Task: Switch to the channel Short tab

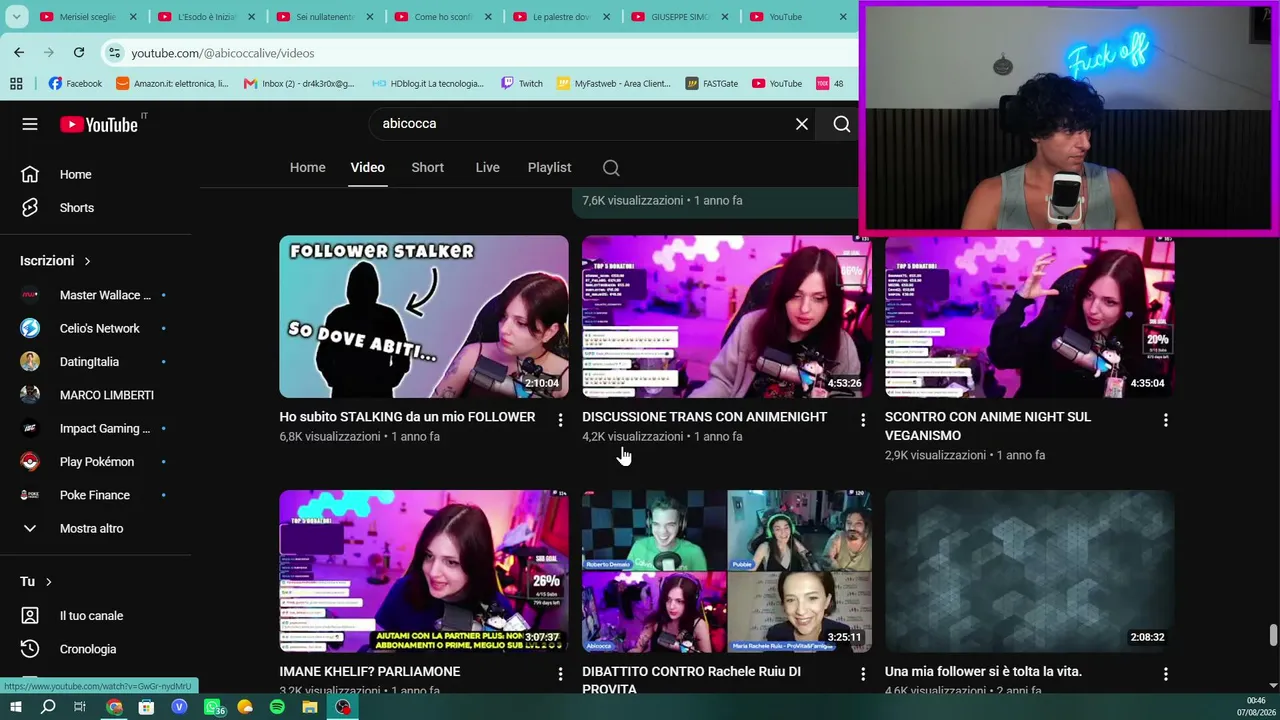Action: point(427,168)
